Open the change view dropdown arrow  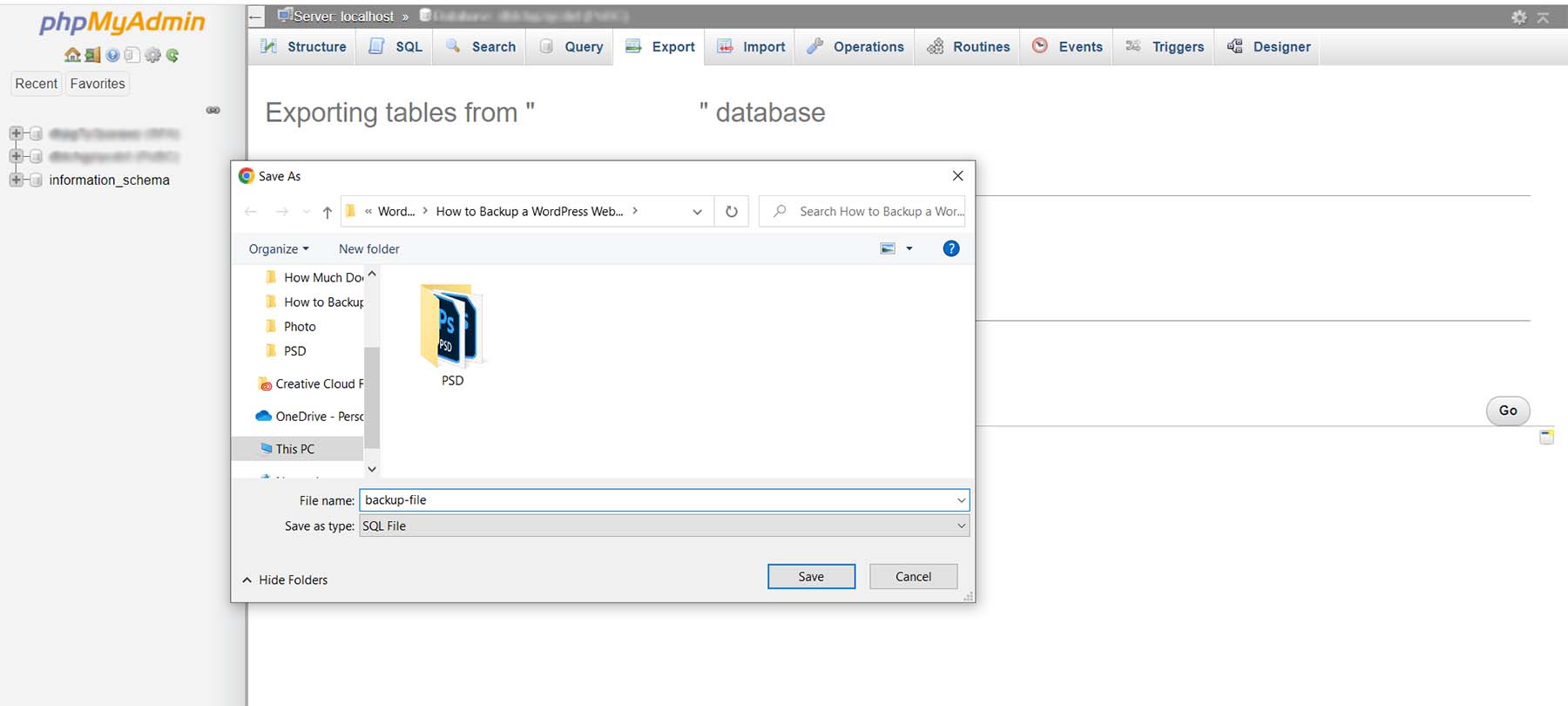[909, 248]
